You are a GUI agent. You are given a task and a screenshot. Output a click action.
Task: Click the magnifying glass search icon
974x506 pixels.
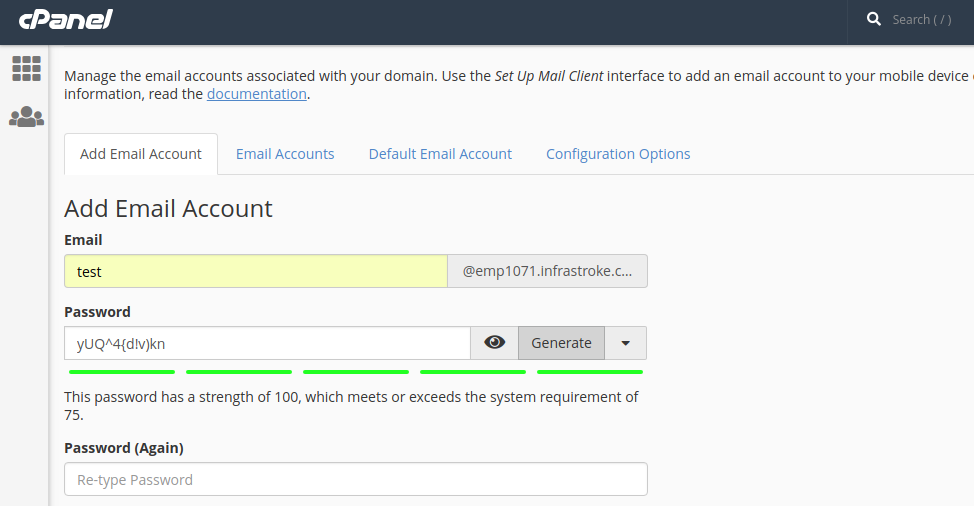[x=873, y=19]
